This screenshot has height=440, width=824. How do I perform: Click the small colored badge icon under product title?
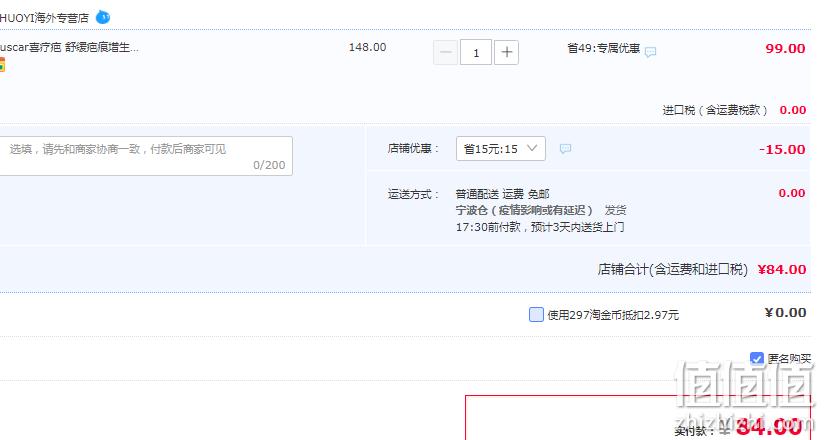(2, 66)
